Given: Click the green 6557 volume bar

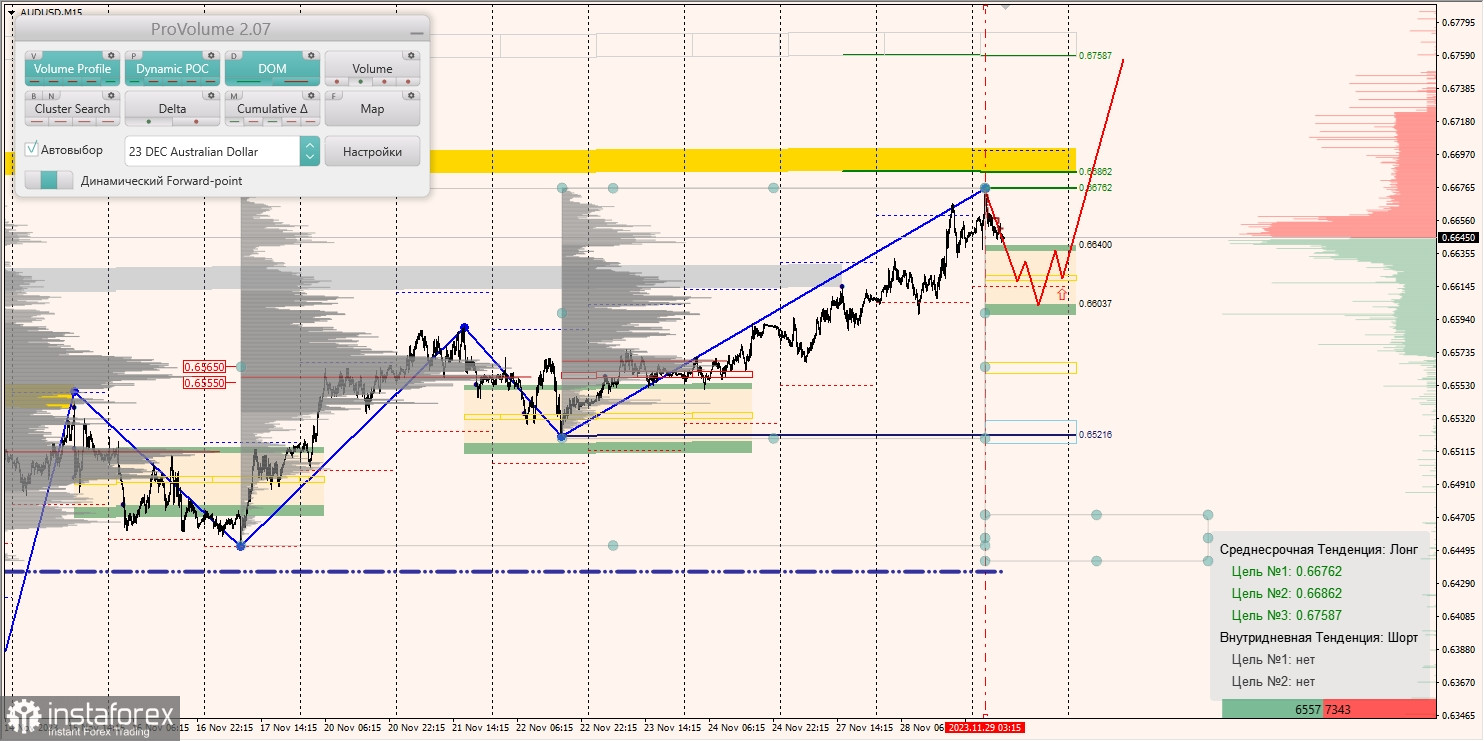Looking at the screenshot, I should pos(1272,709).
